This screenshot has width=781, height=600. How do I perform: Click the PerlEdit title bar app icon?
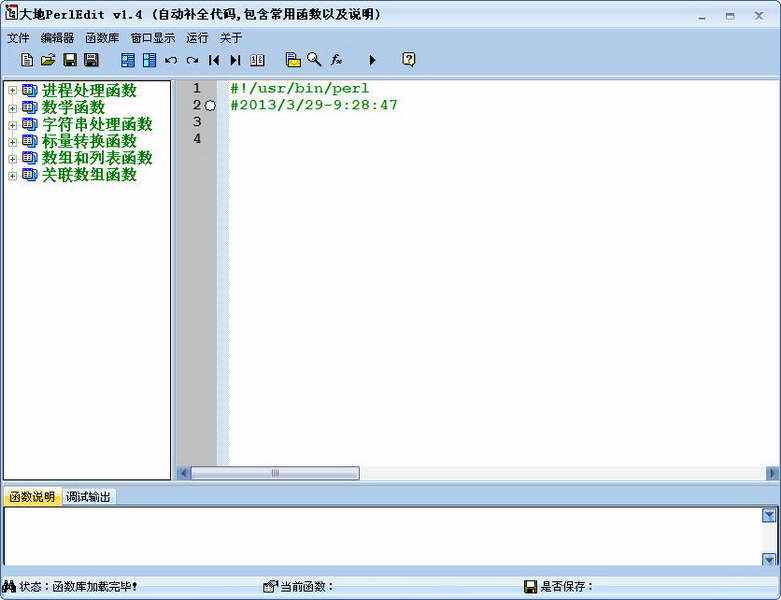11,13
